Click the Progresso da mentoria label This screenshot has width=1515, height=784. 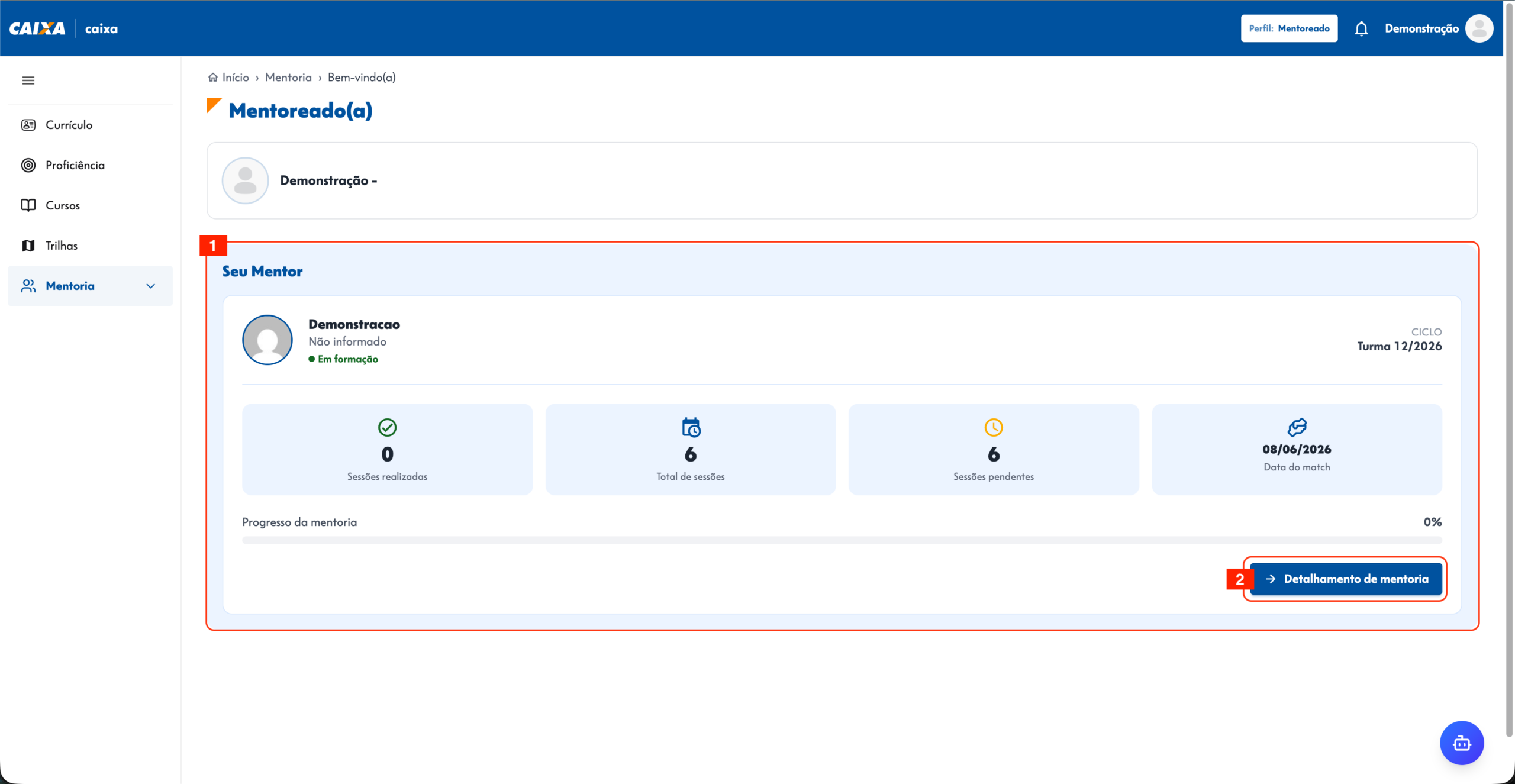299,522
